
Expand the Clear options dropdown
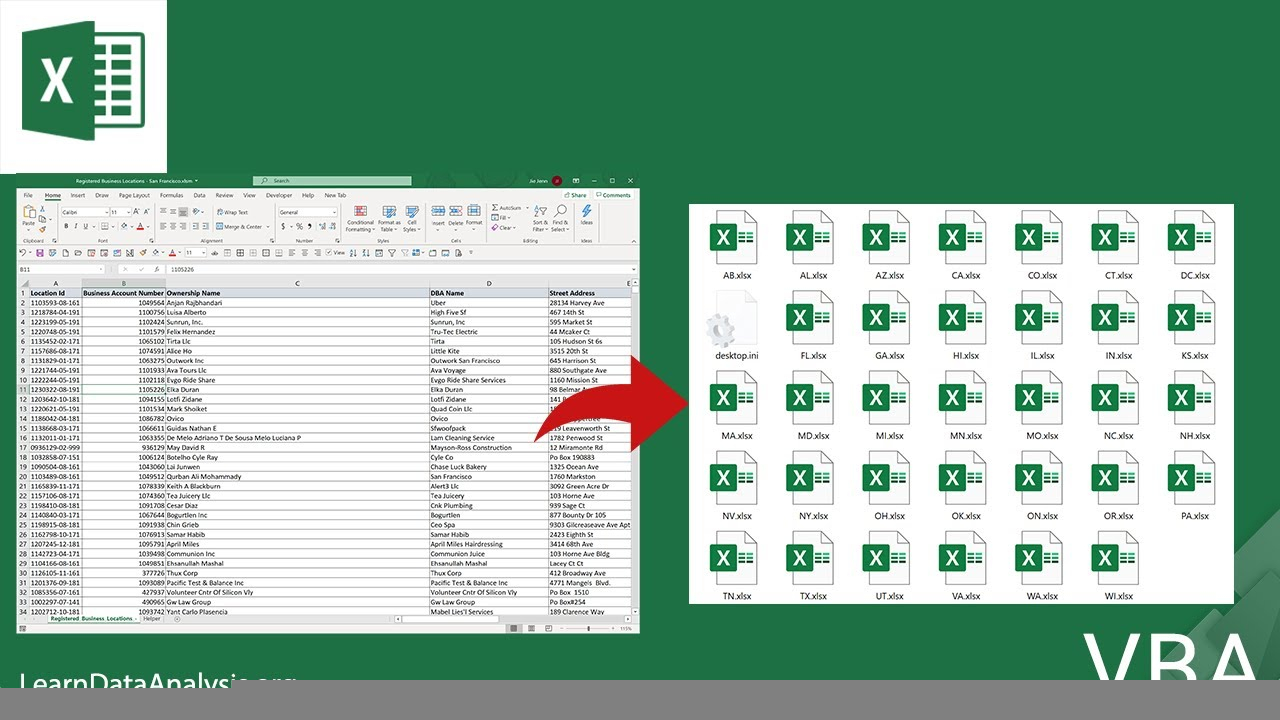[514, 228]
